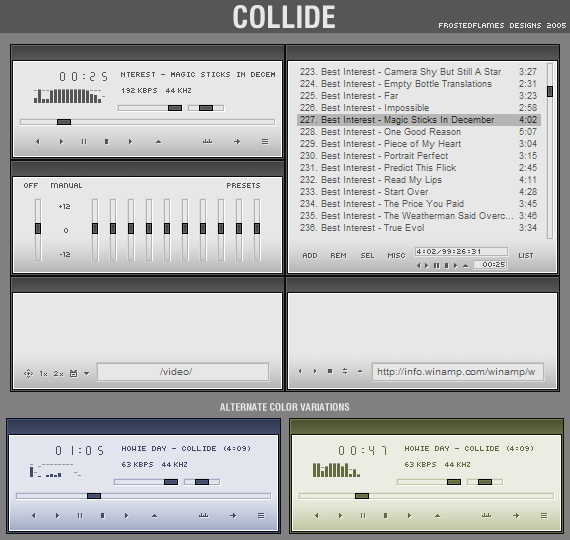570x540 pixels.
Task: Click the shuffle arrow icon in main player
Action: click(x=237, y=142)
